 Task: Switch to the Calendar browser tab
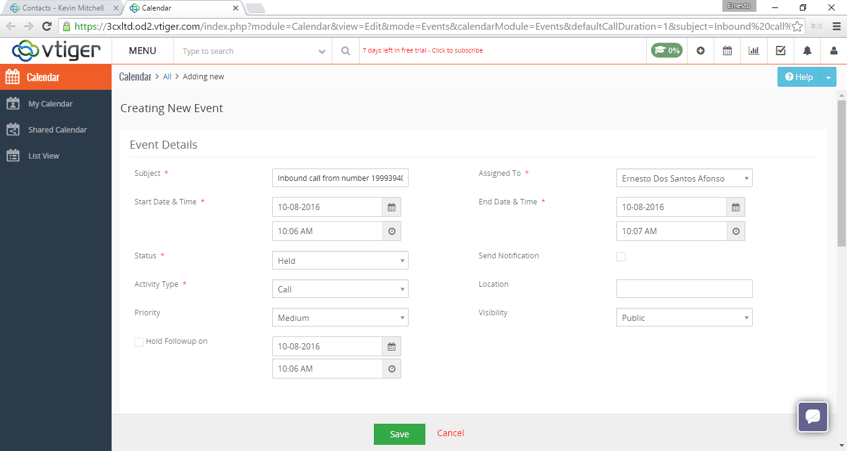[184, 8]
